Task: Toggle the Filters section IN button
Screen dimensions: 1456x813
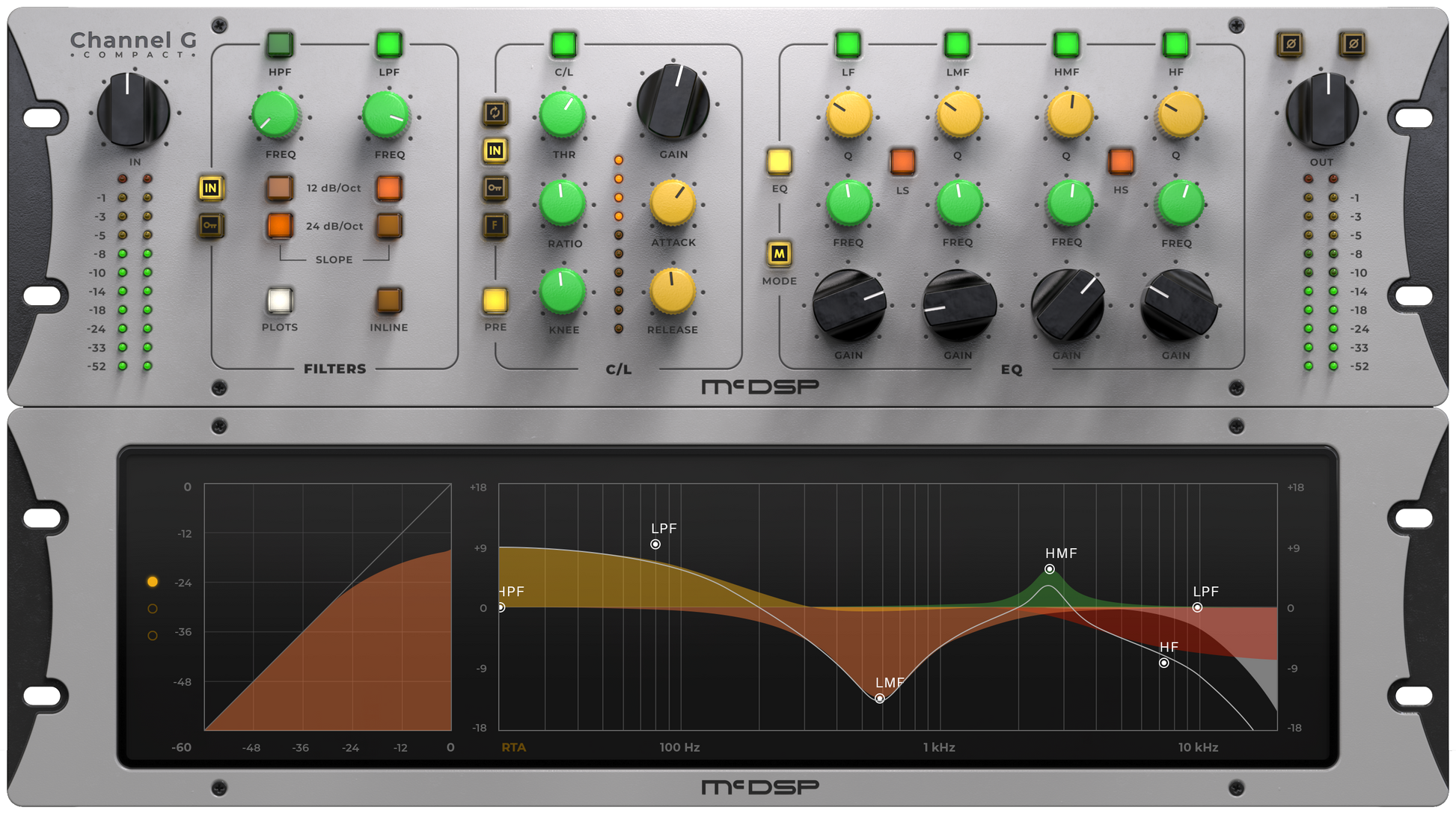Action: (211, 188)
